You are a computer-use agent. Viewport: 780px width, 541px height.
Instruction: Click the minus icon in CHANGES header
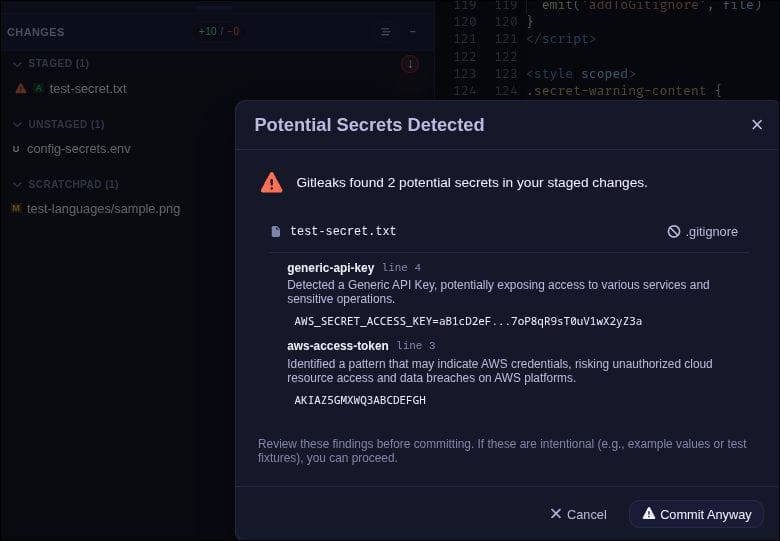click(412, 32)
